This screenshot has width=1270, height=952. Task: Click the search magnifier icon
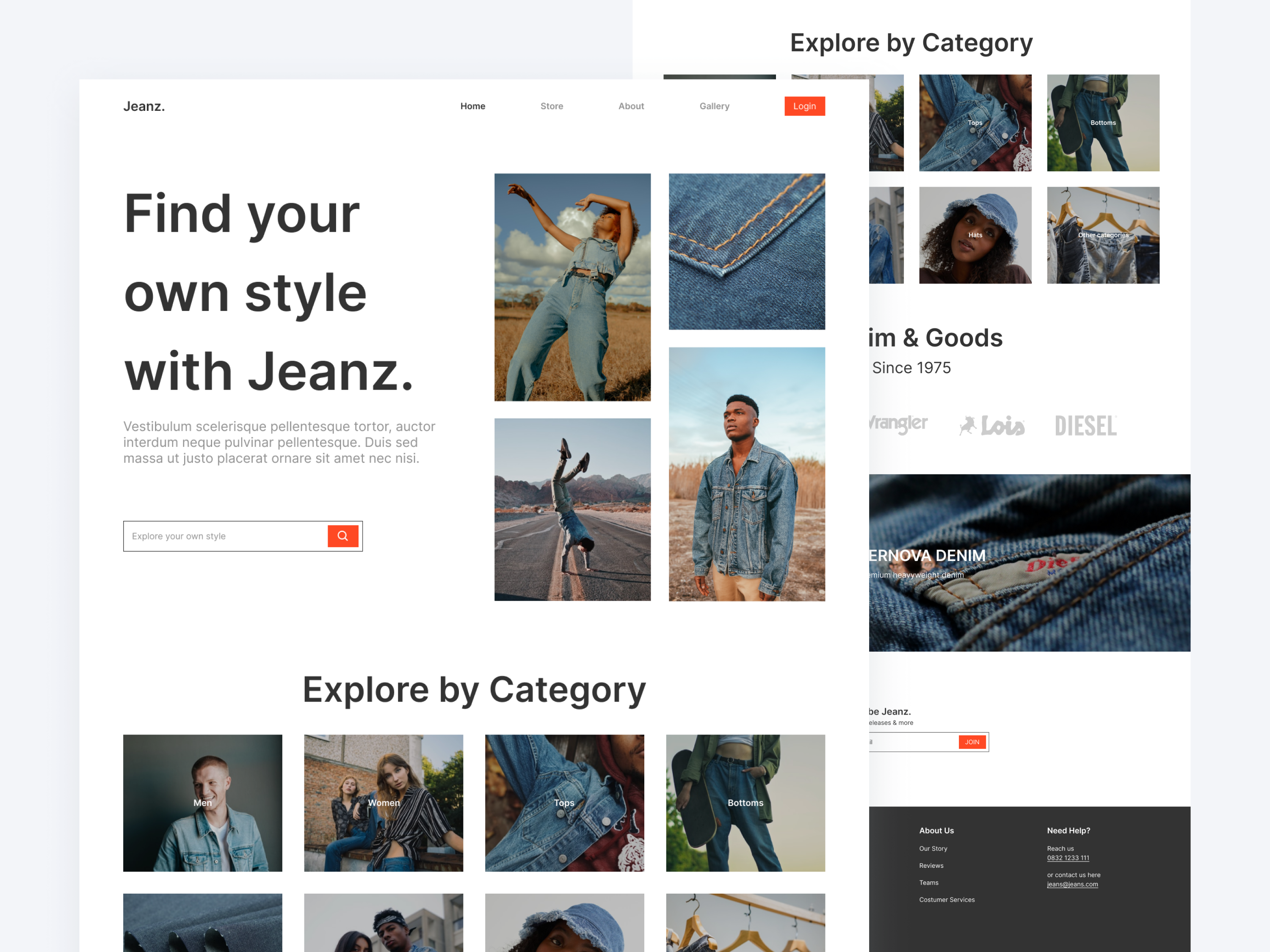tap(343, 536)
